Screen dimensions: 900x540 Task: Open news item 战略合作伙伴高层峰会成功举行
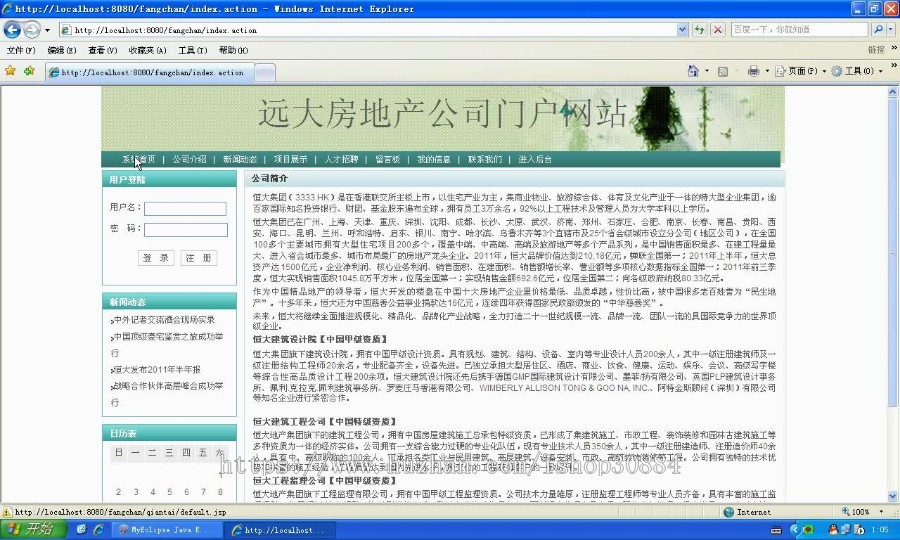coord(166,394)
